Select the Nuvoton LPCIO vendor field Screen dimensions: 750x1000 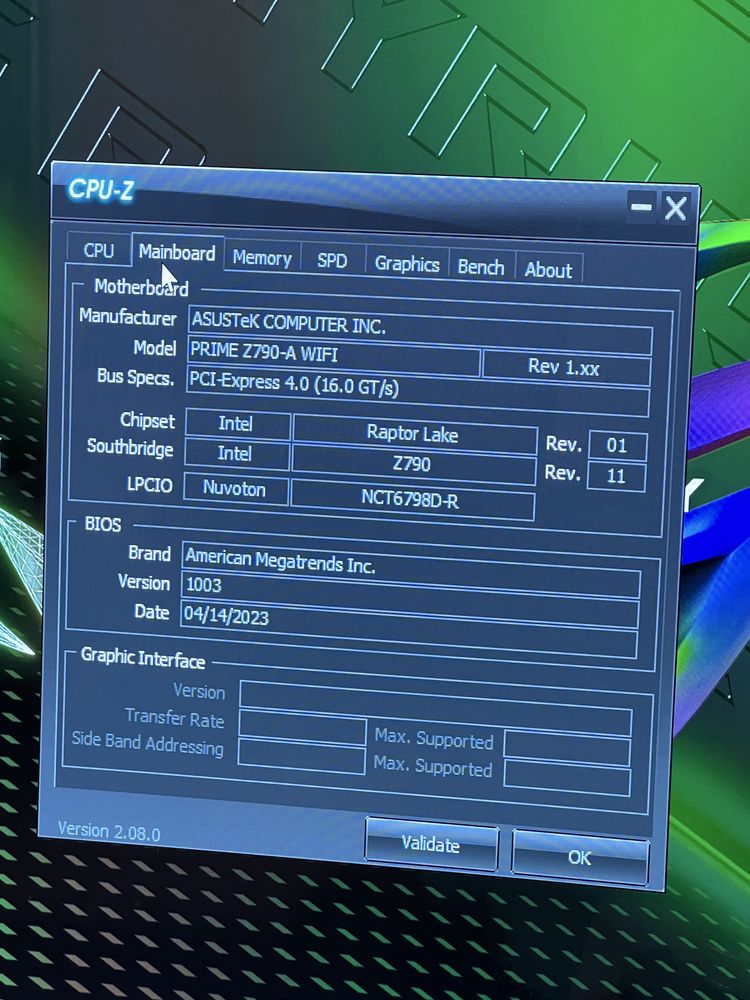coord(235,489)
